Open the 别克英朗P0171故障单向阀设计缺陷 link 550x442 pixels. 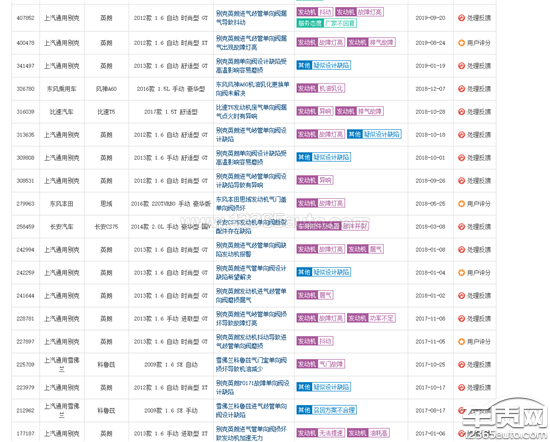coord(252,387)
